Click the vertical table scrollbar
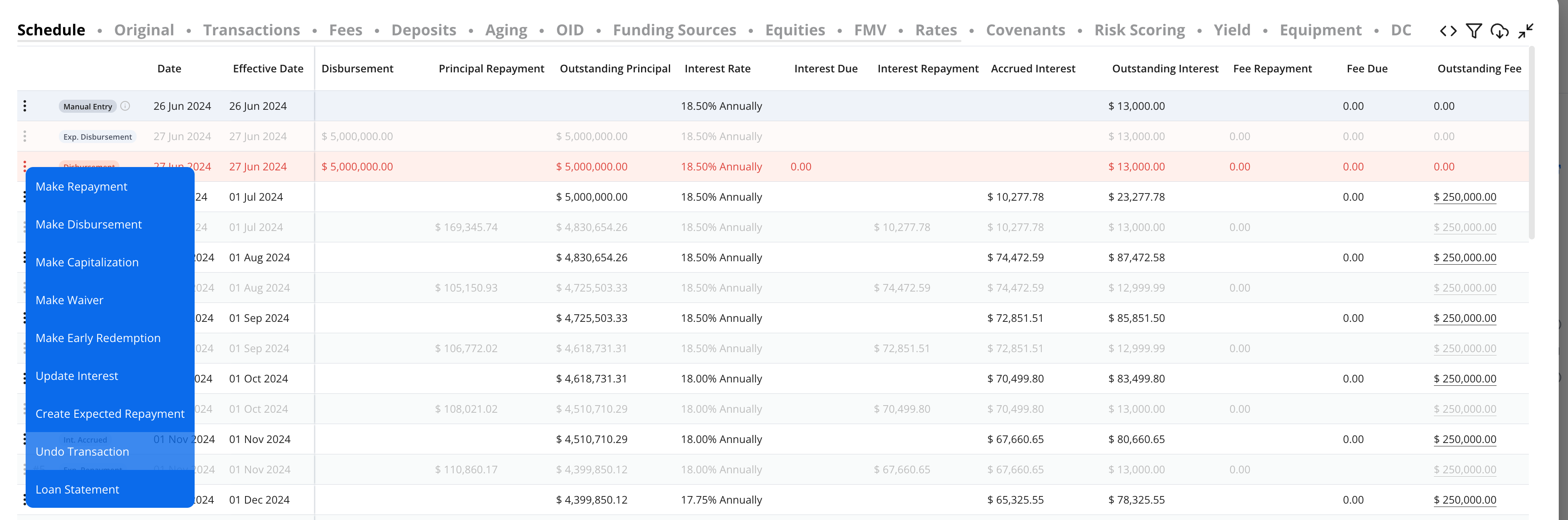 coord(1531,143)
